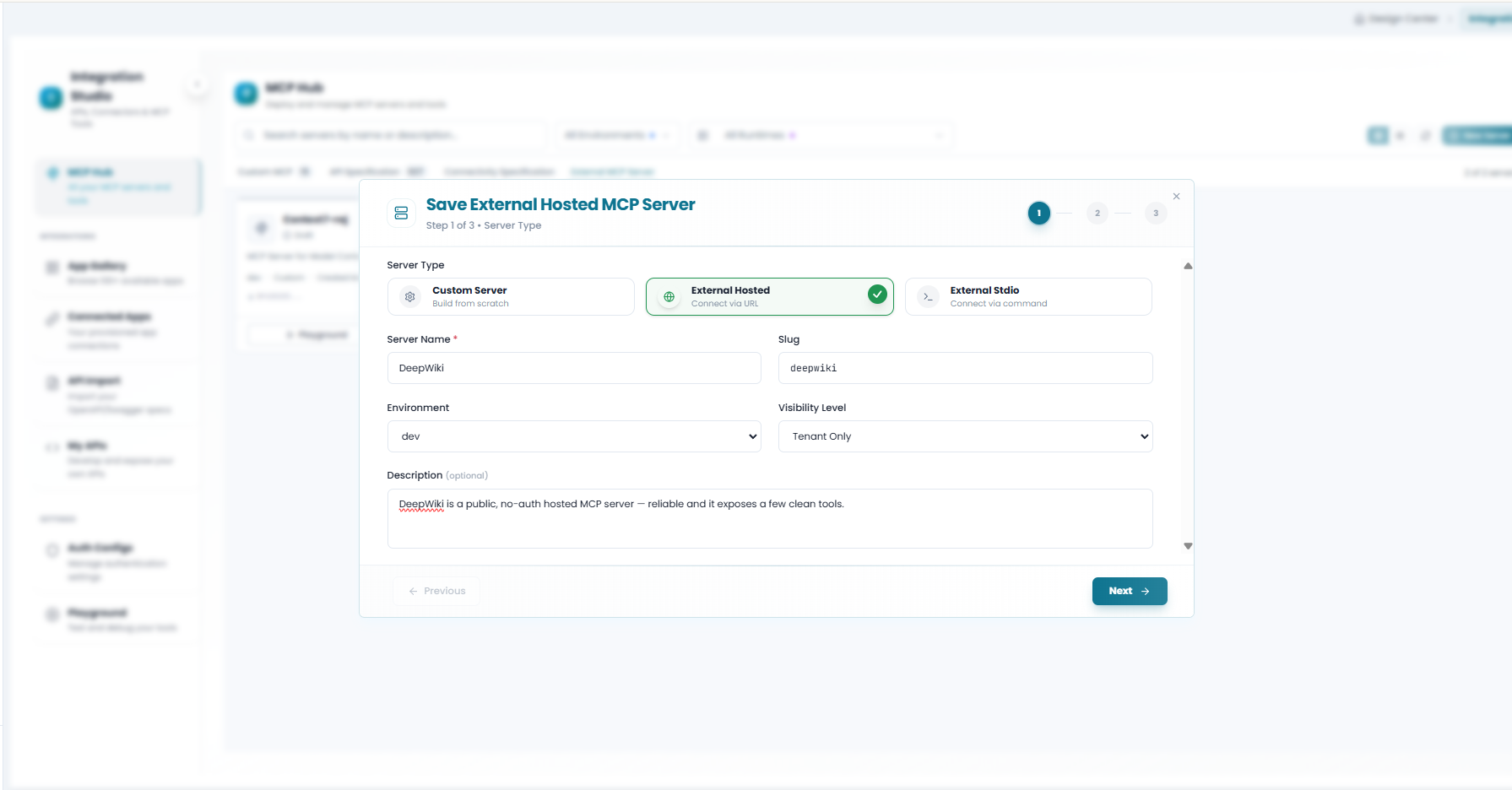
Task: Click the 'Connect via URL' caption text
Action: pyautogui.click(x=724, y=304)
